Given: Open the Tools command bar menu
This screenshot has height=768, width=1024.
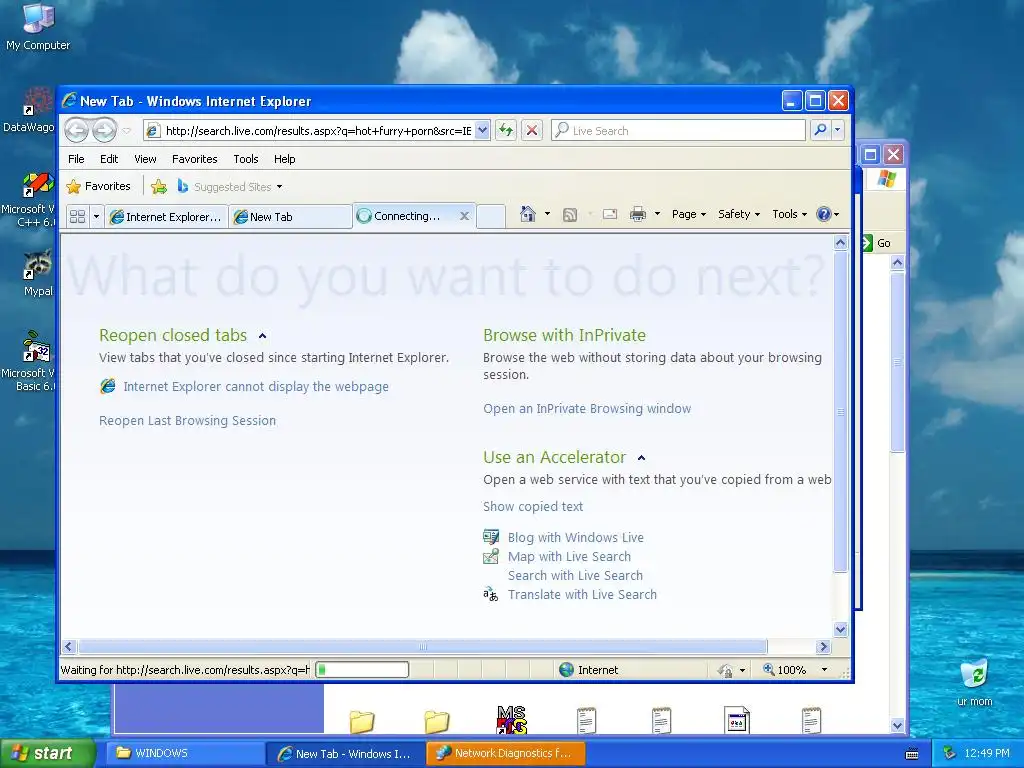Looking at the screenshot, I should tap(790, 214).
